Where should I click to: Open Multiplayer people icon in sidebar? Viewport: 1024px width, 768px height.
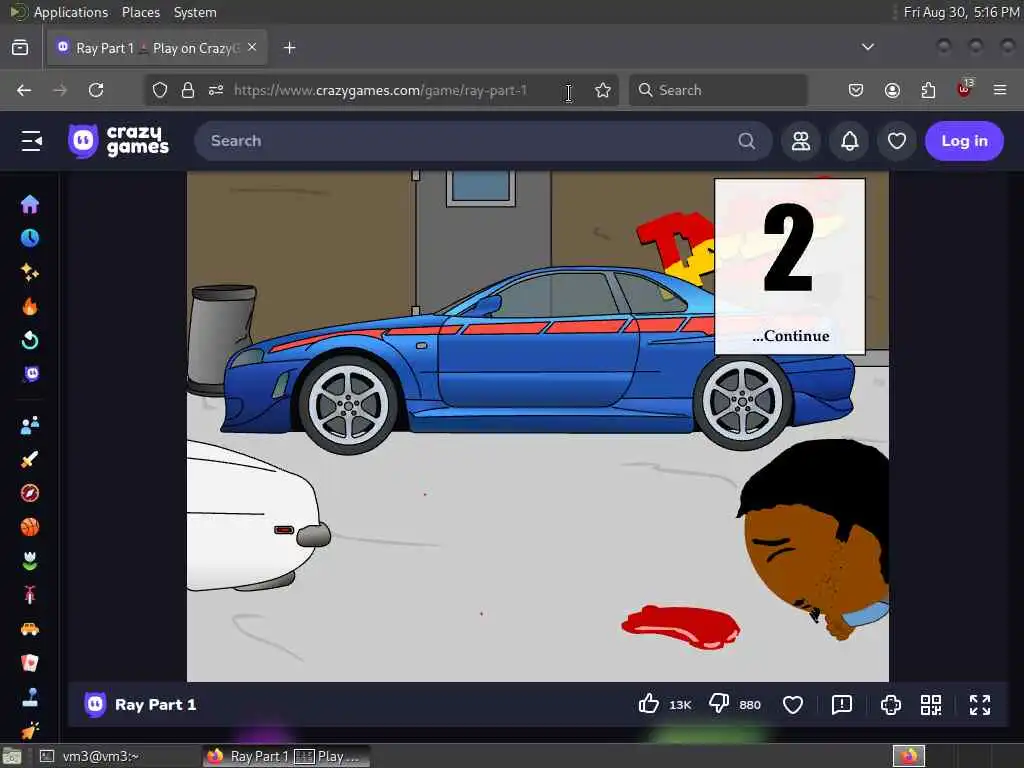click(30, 425)
